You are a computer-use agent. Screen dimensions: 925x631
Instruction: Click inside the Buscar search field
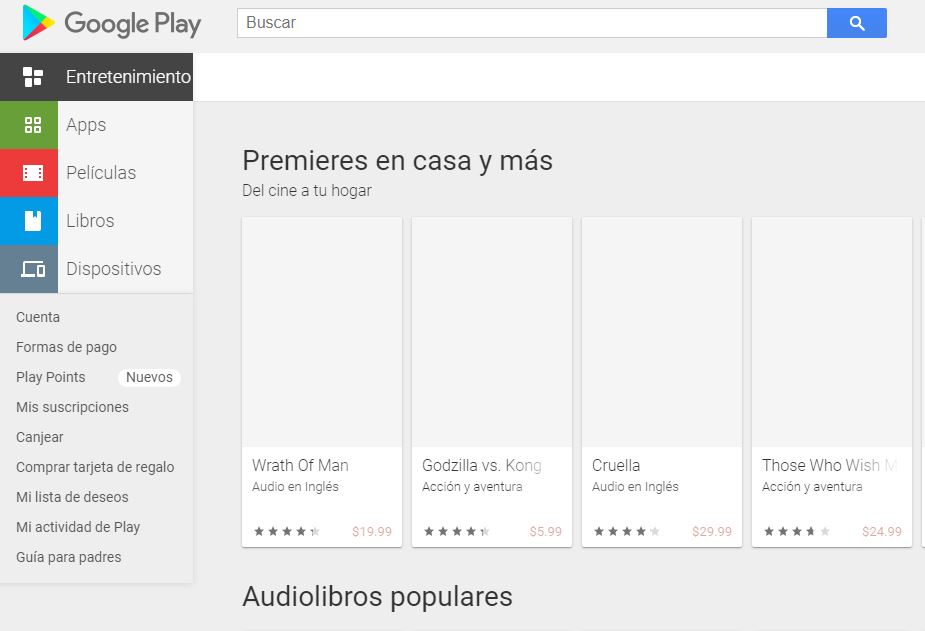click(531, 23)
